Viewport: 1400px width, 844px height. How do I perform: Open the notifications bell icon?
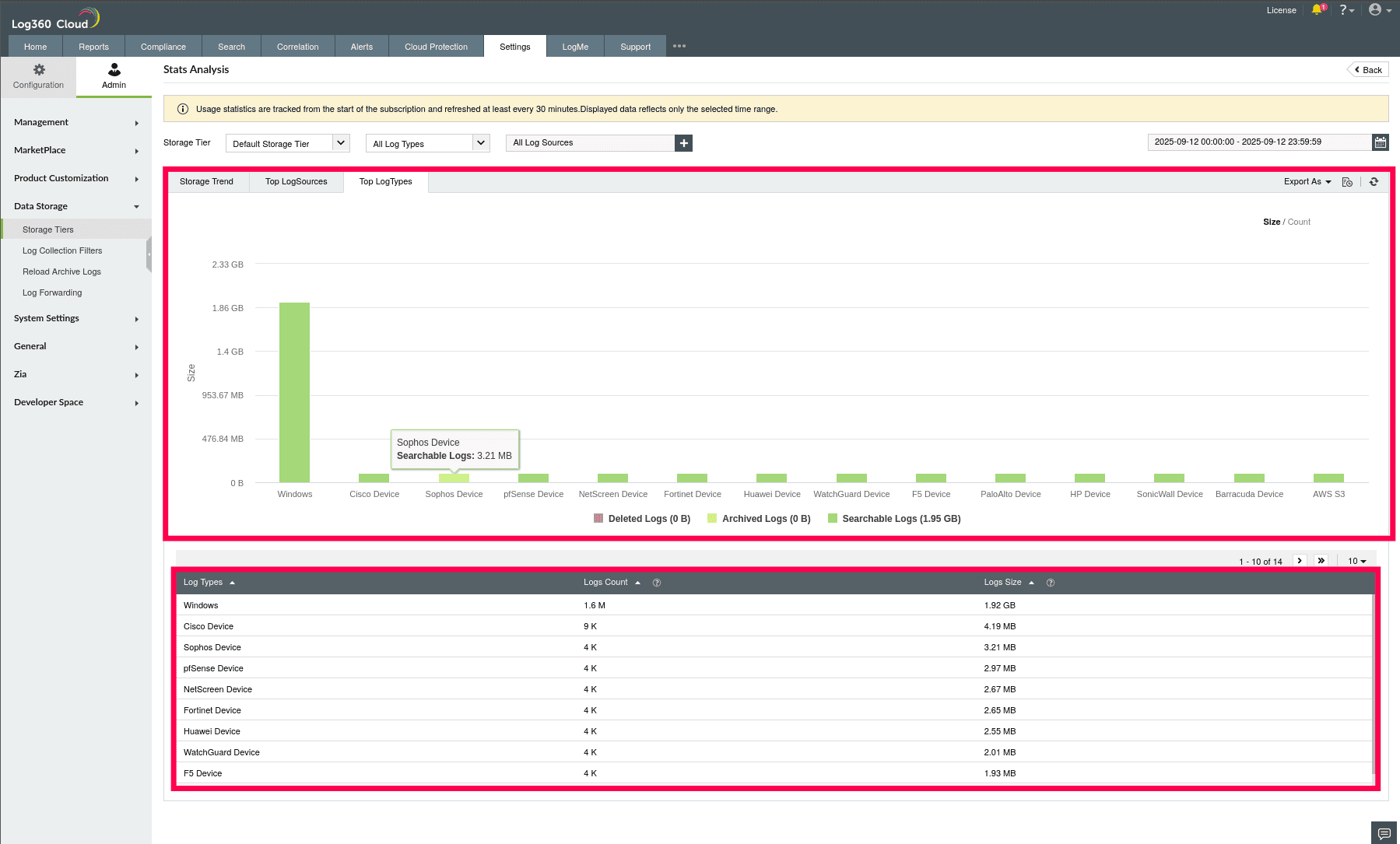[1317, 10]
